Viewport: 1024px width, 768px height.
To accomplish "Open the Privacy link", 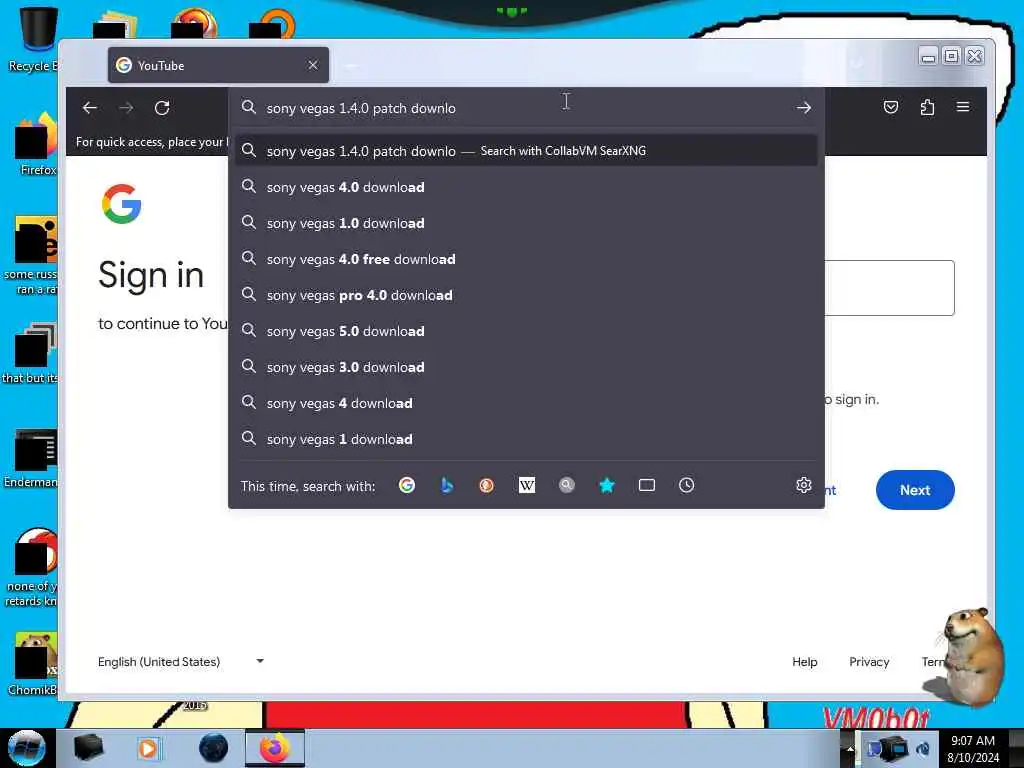I will pyautogui.click(x=869, y=662).
